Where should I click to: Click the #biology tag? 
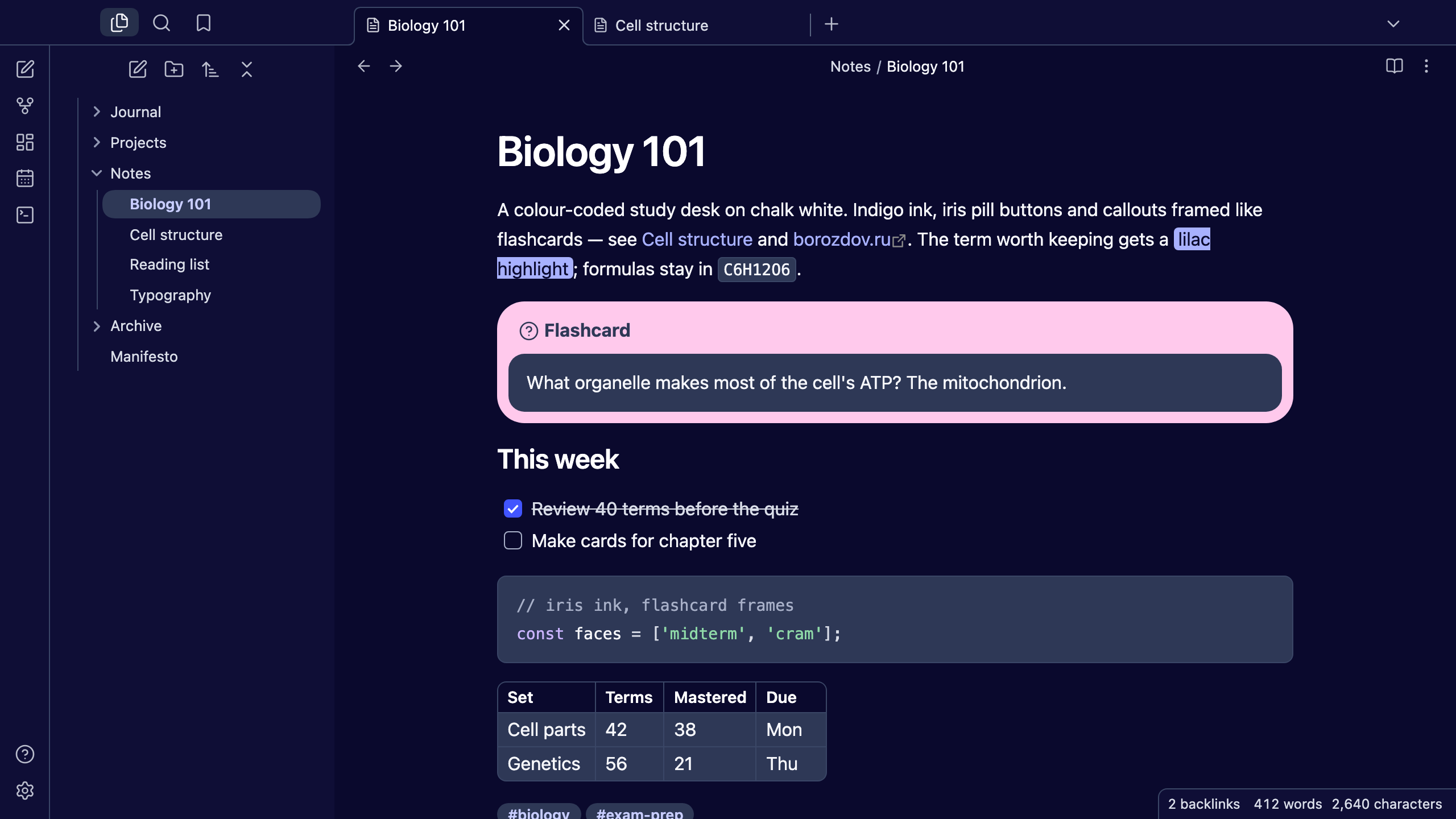(x=539, y=812)
